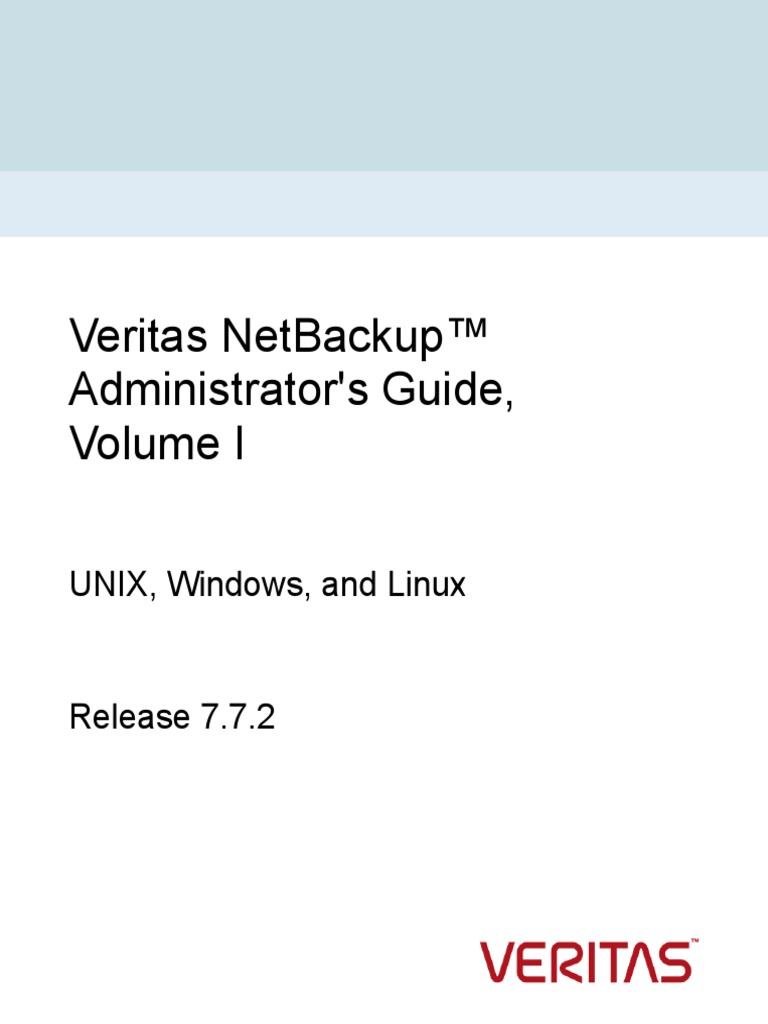This screenshot has height=1024, width=768.
Task: Click the lighter pale blue band
Action: 384,204
